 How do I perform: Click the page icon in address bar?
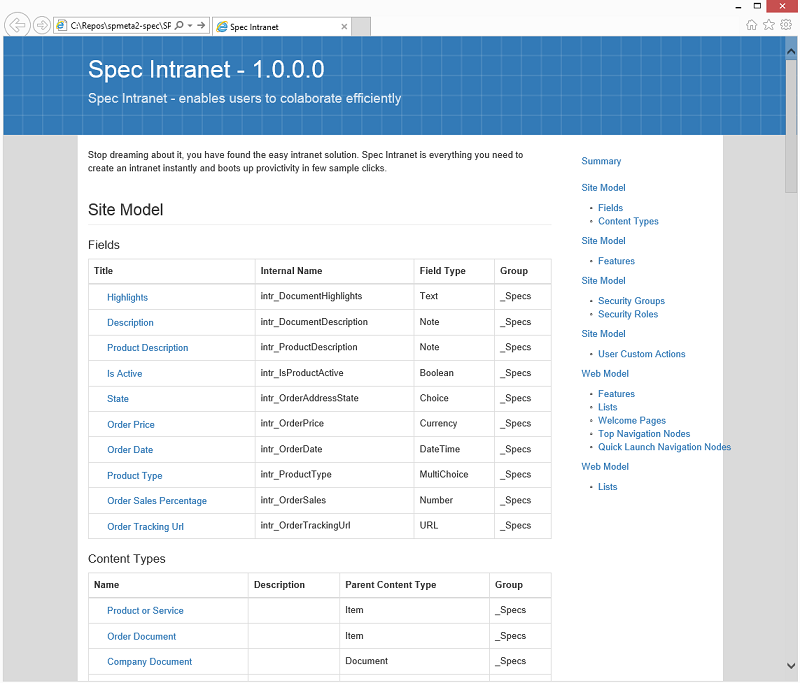[x=62, y=25]
